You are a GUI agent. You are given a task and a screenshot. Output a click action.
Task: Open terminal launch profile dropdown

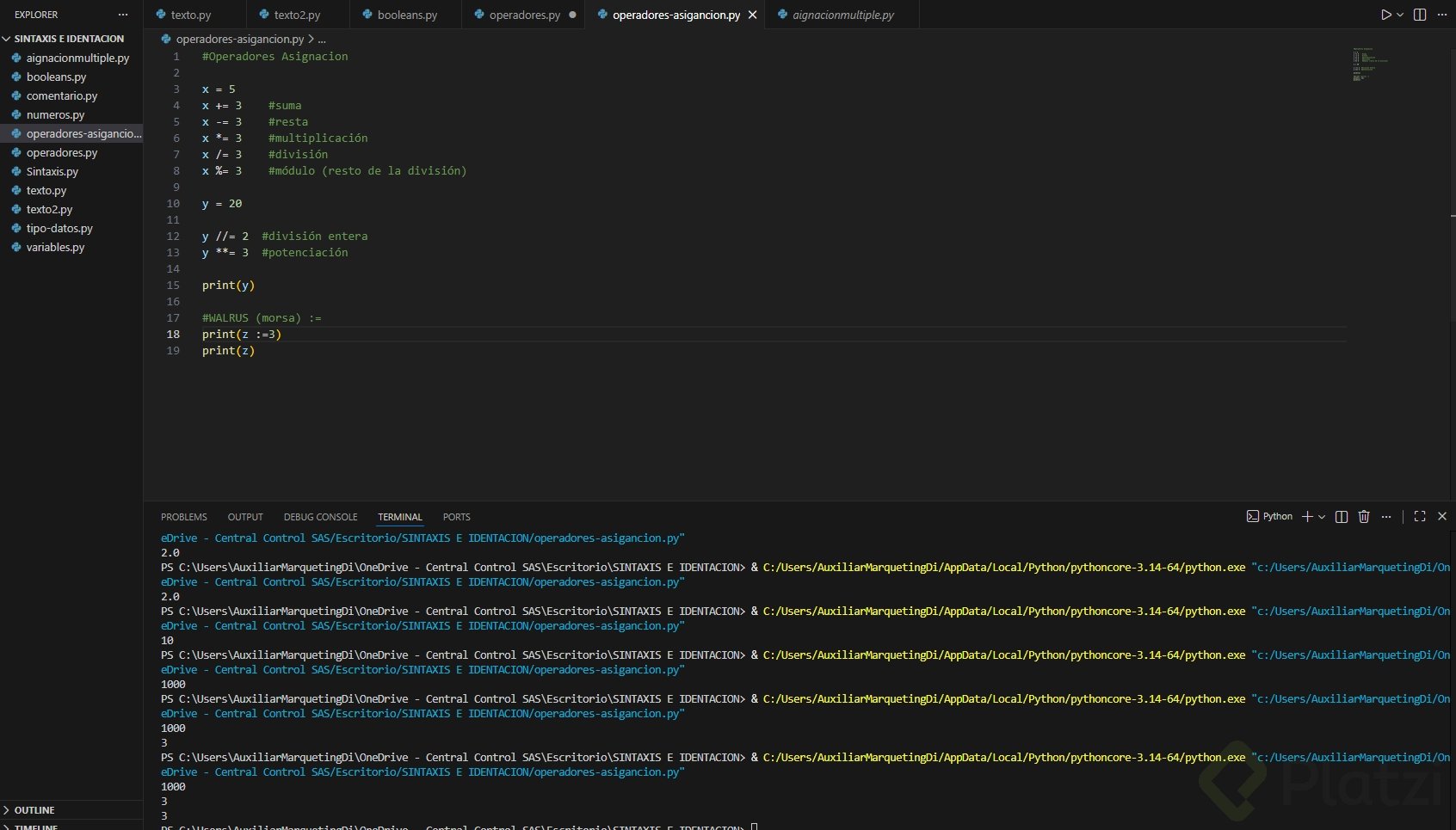tap(1322, 516)
